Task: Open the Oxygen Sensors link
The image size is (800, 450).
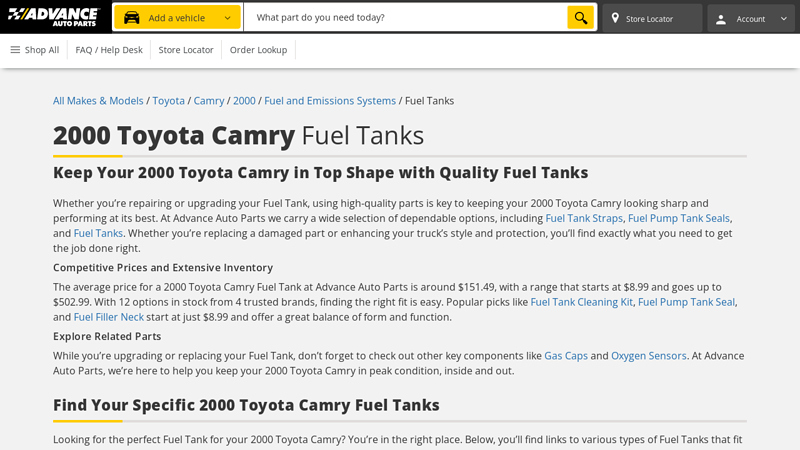Action: [648, 356]
